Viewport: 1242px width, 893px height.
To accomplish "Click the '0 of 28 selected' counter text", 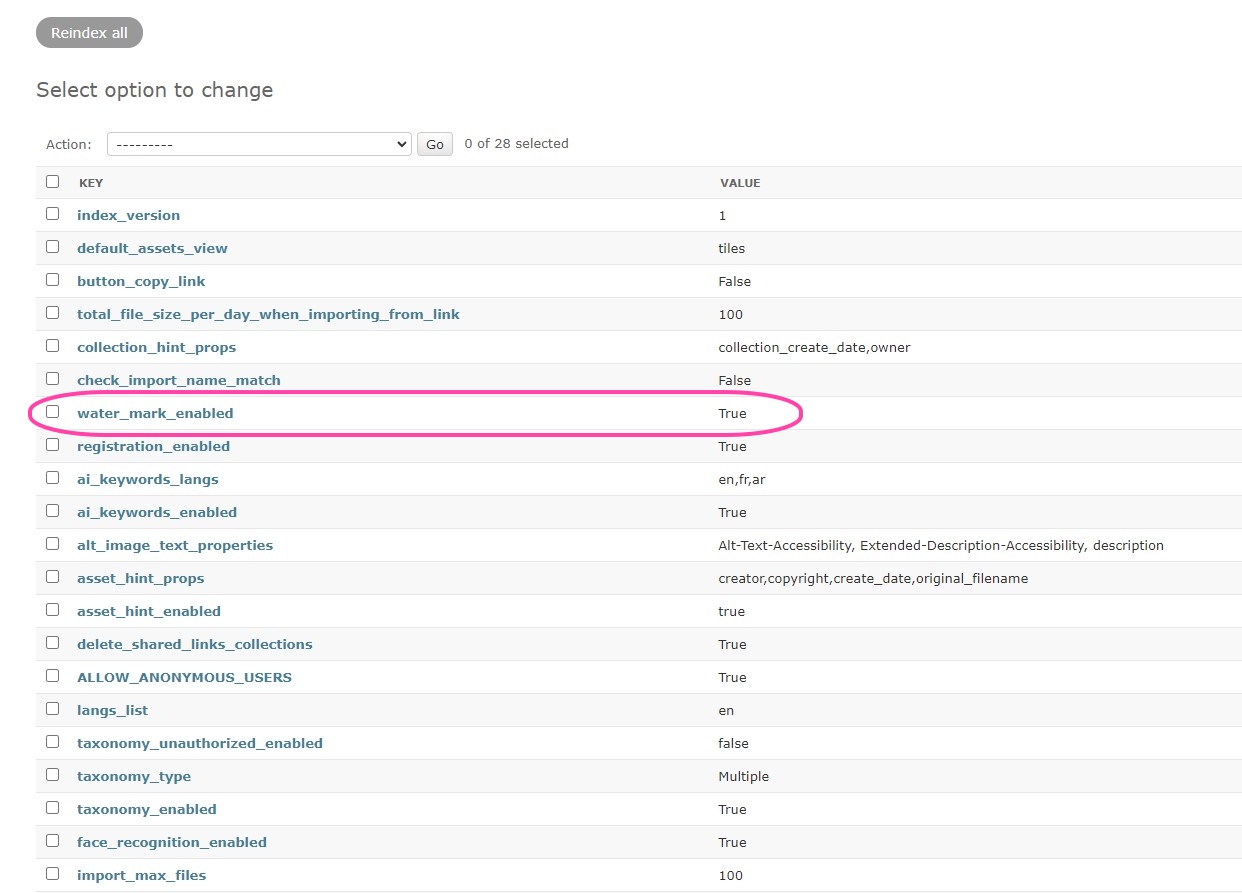I will click(517, 143).
